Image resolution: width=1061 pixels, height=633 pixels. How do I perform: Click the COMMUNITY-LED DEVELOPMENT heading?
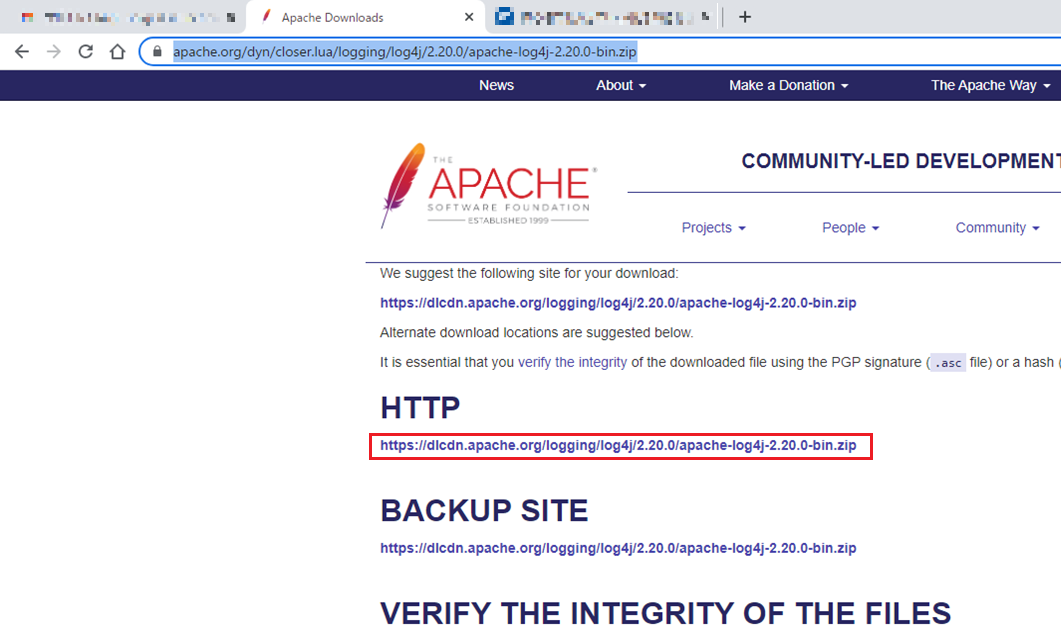pos(901,161)
